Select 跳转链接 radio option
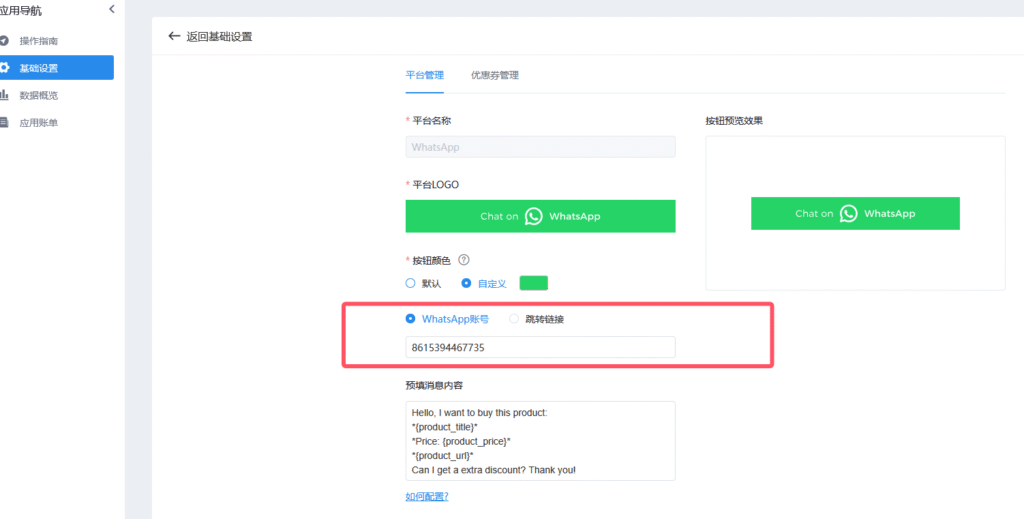The width and height of the screenshot is (1024, 519). tap(514, 319)
